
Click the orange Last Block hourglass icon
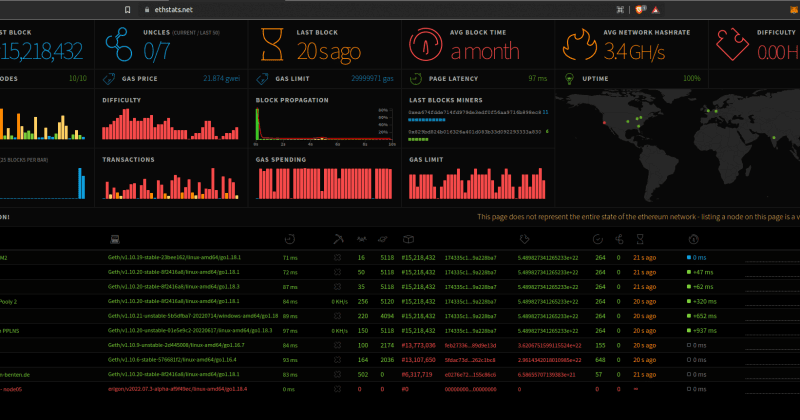tap(272, 44)
